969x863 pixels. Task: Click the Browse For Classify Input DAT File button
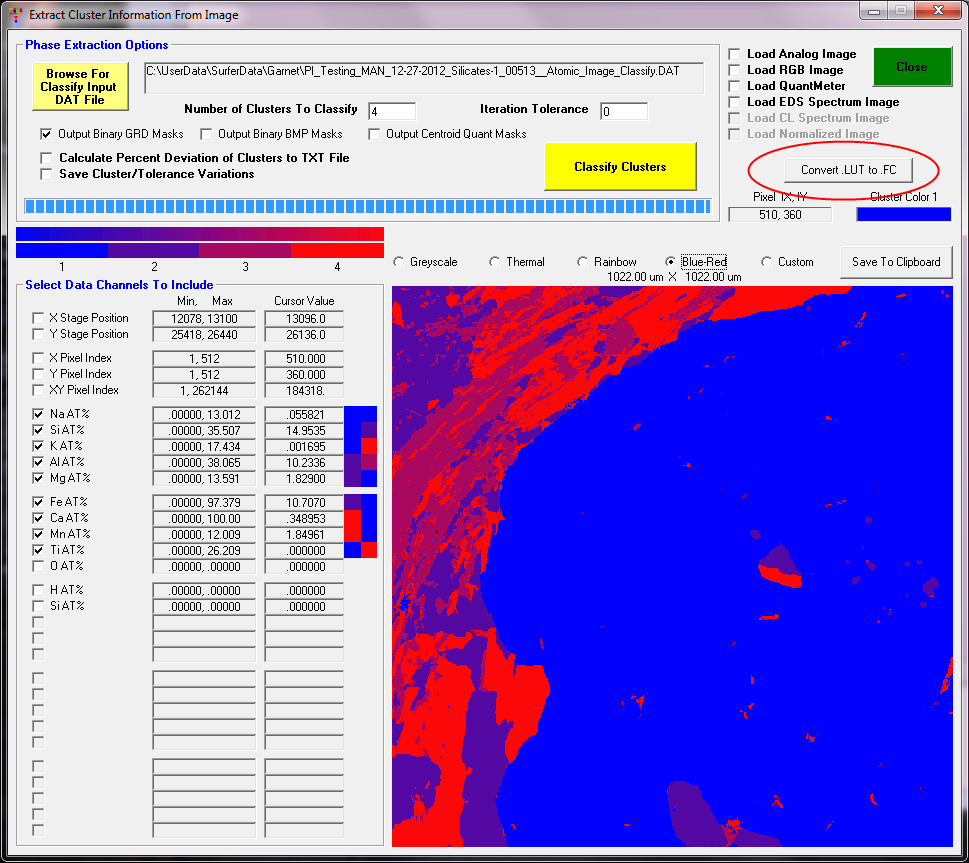point(80,87)
